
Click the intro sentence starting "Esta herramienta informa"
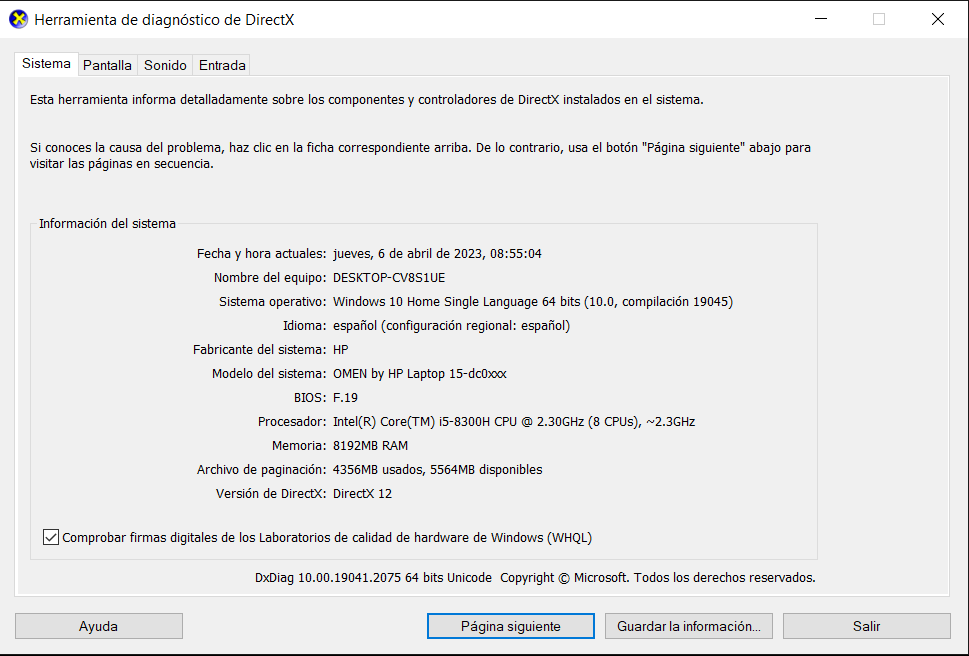366,99
